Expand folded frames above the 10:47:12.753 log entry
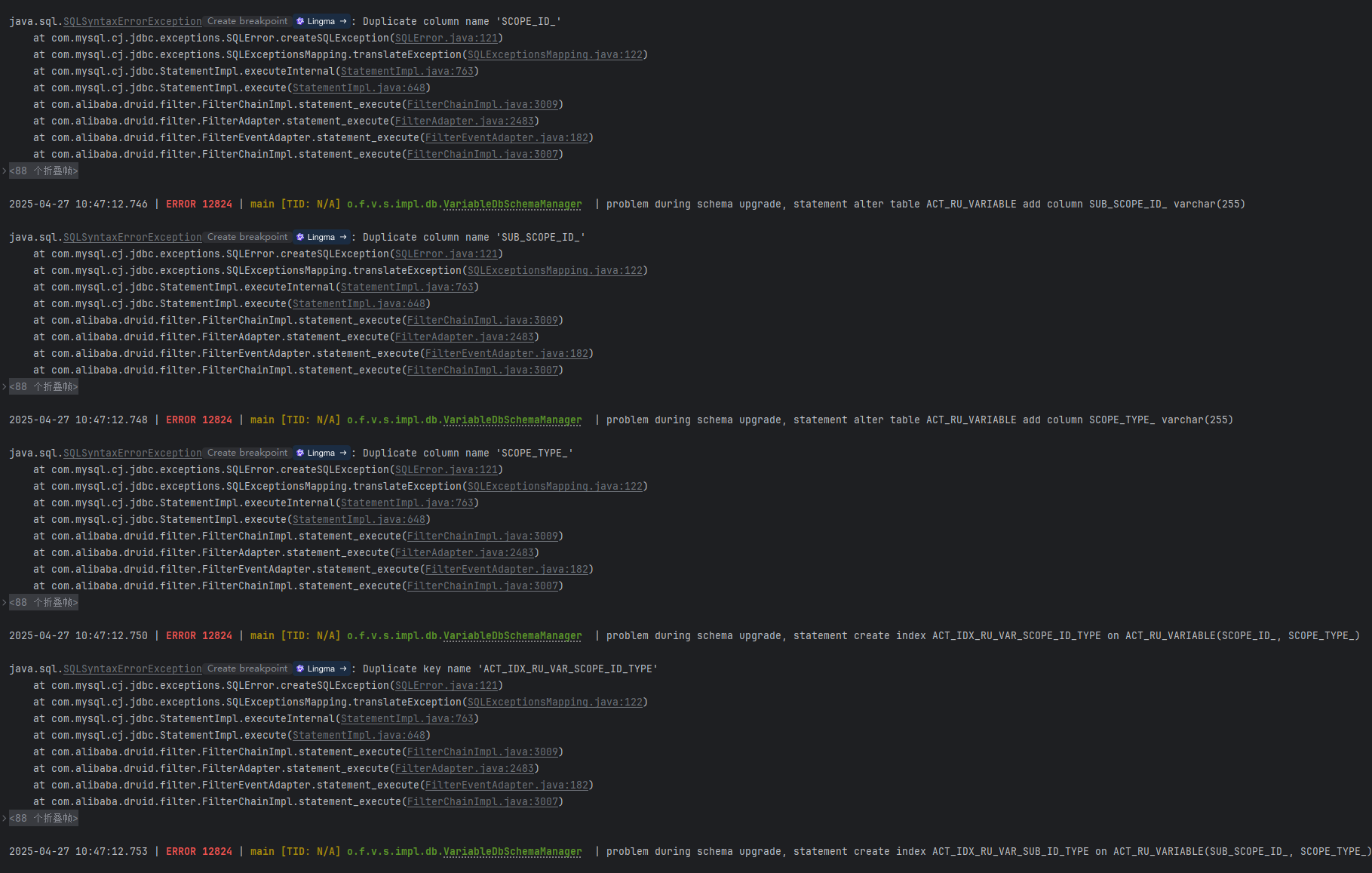Viewport: 1372px width, 873px height. coord(43,819)
